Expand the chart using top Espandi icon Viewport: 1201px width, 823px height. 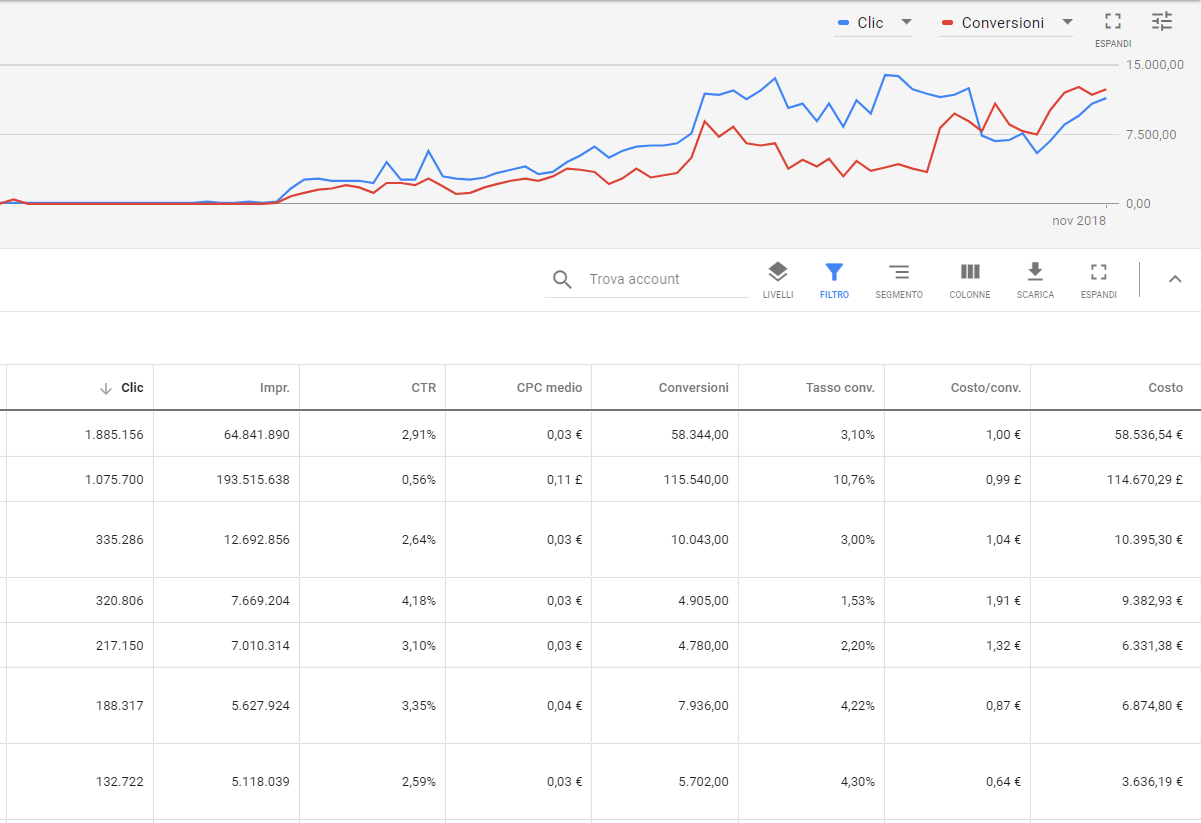point(1112,22)
